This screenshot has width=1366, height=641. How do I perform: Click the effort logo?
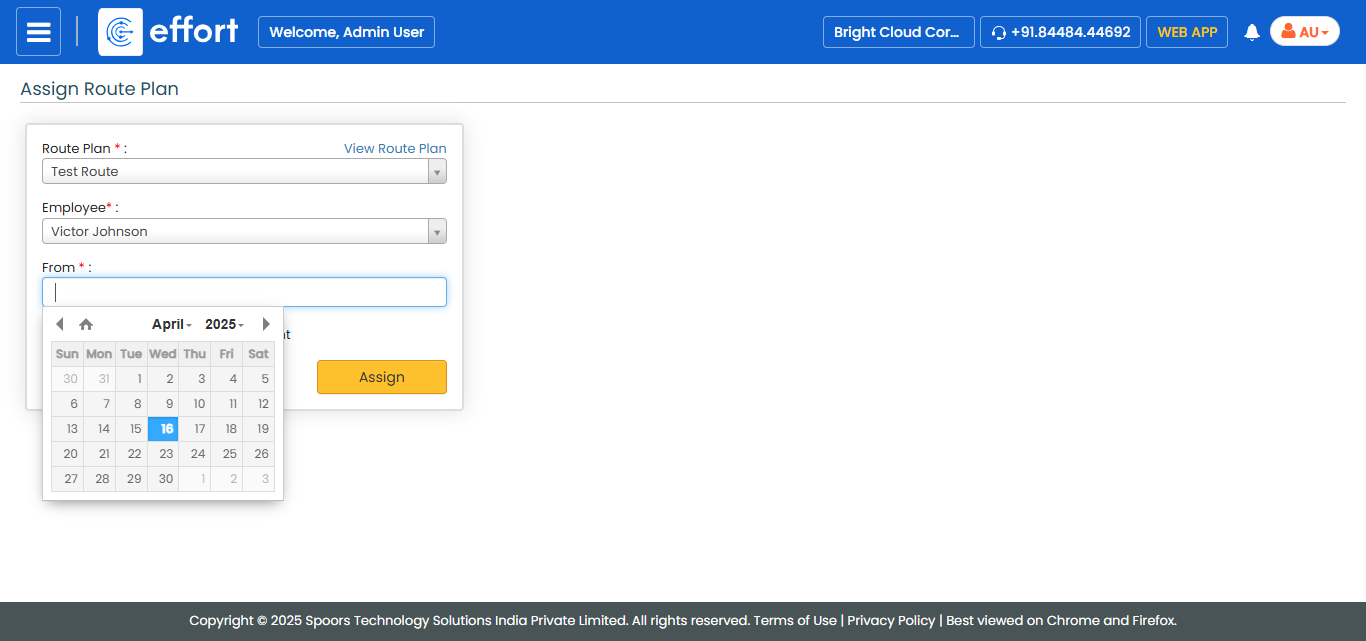(169, 32)
